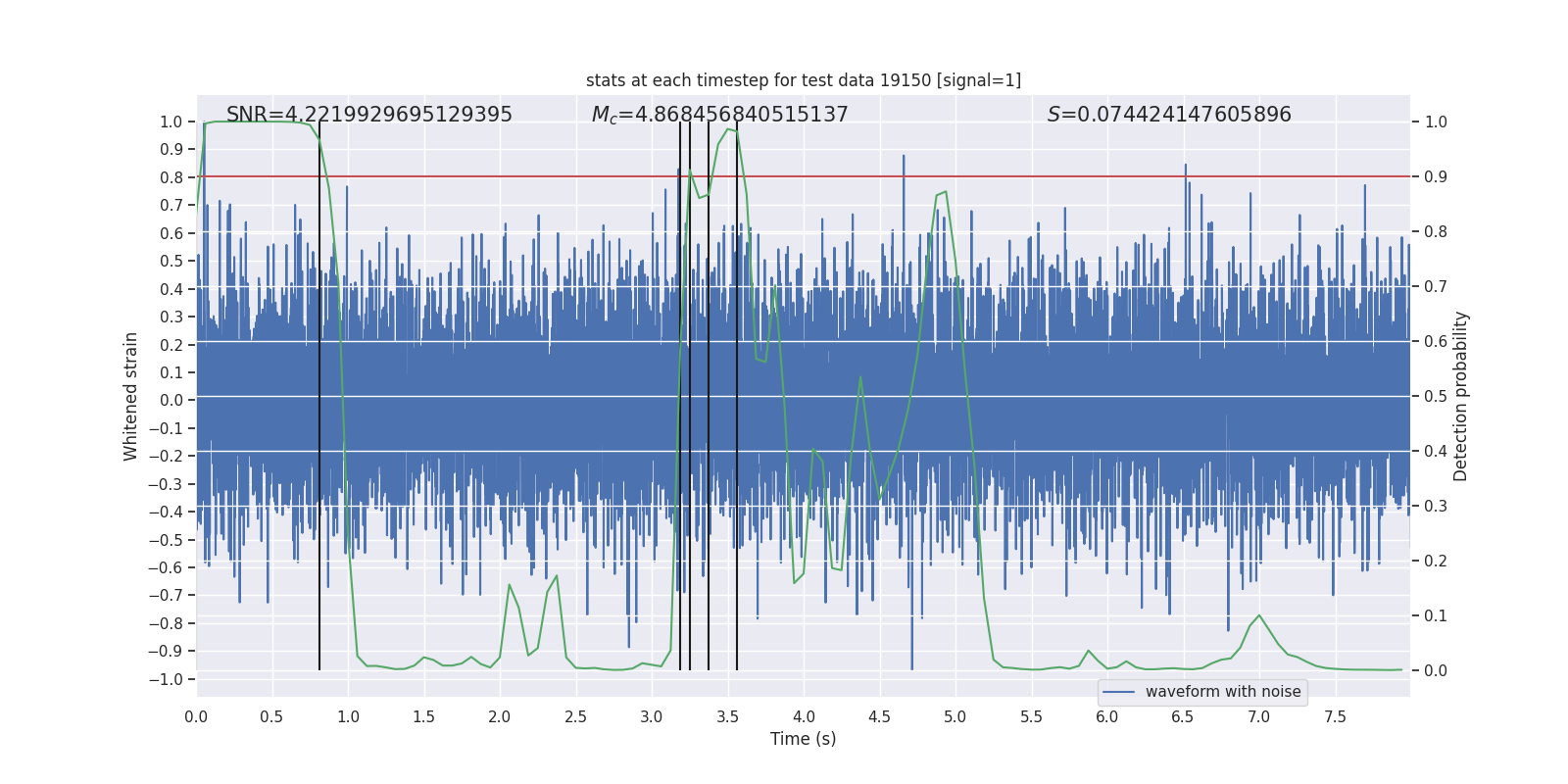The width and height of the screenshot is (1568, 784).
Task: Select the 'Time (s)' x-axis label
Action: [x=804, y=739]
